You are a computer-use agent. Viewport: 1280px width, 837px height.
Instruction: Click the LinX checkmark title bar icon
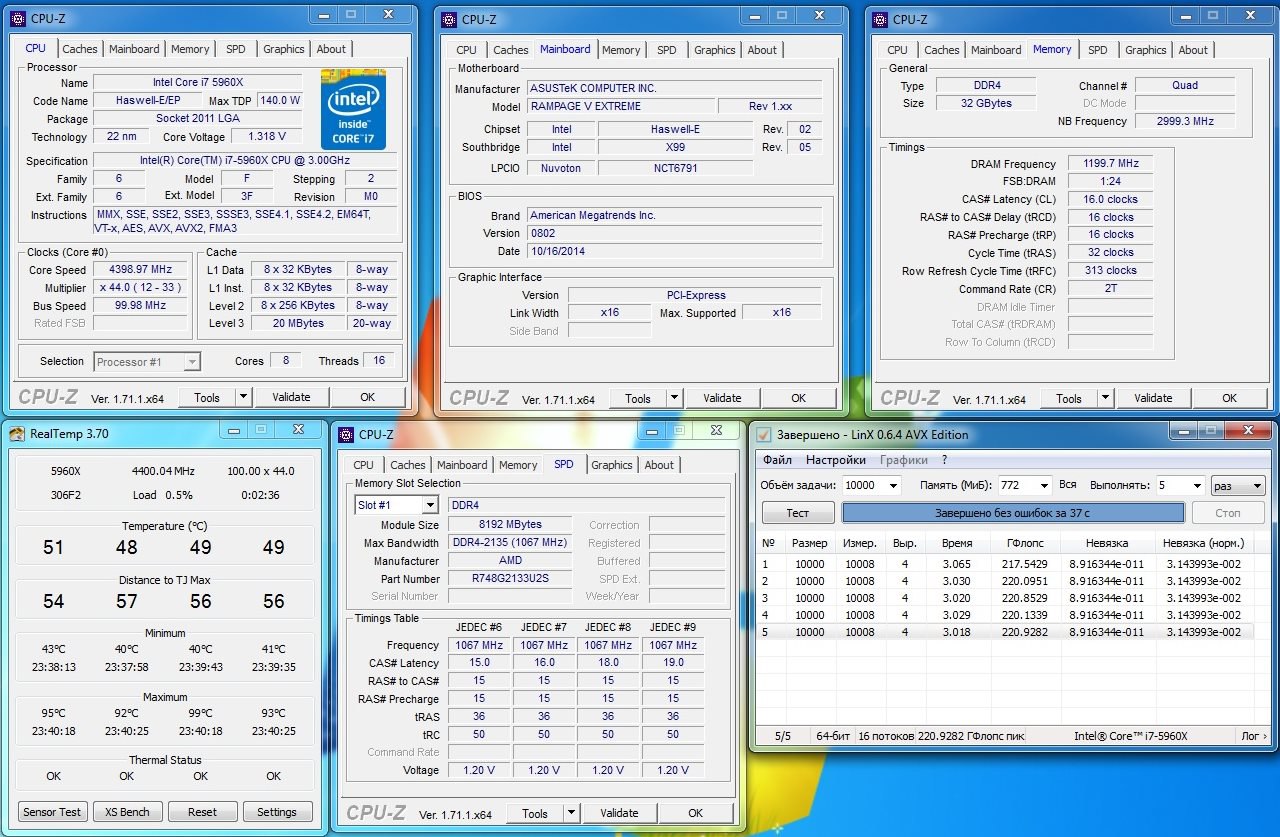tap(764, 434)
